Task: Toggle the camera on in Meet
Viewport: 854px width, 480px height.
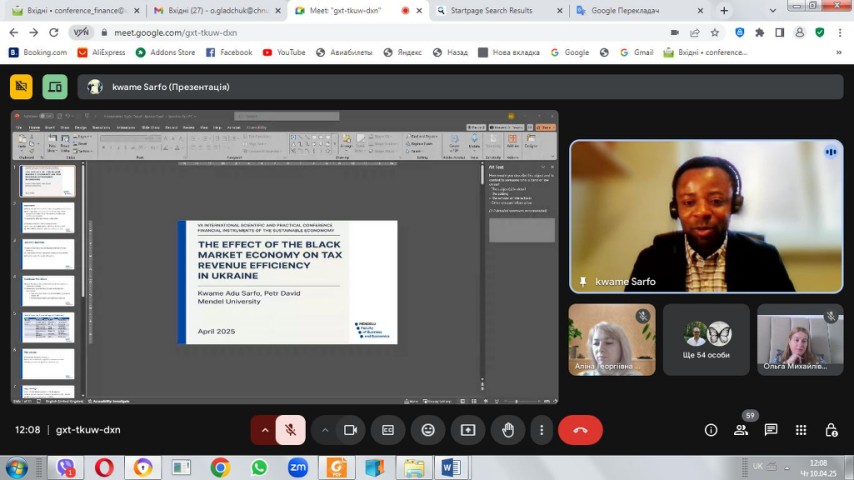Action: click(350, 430)
